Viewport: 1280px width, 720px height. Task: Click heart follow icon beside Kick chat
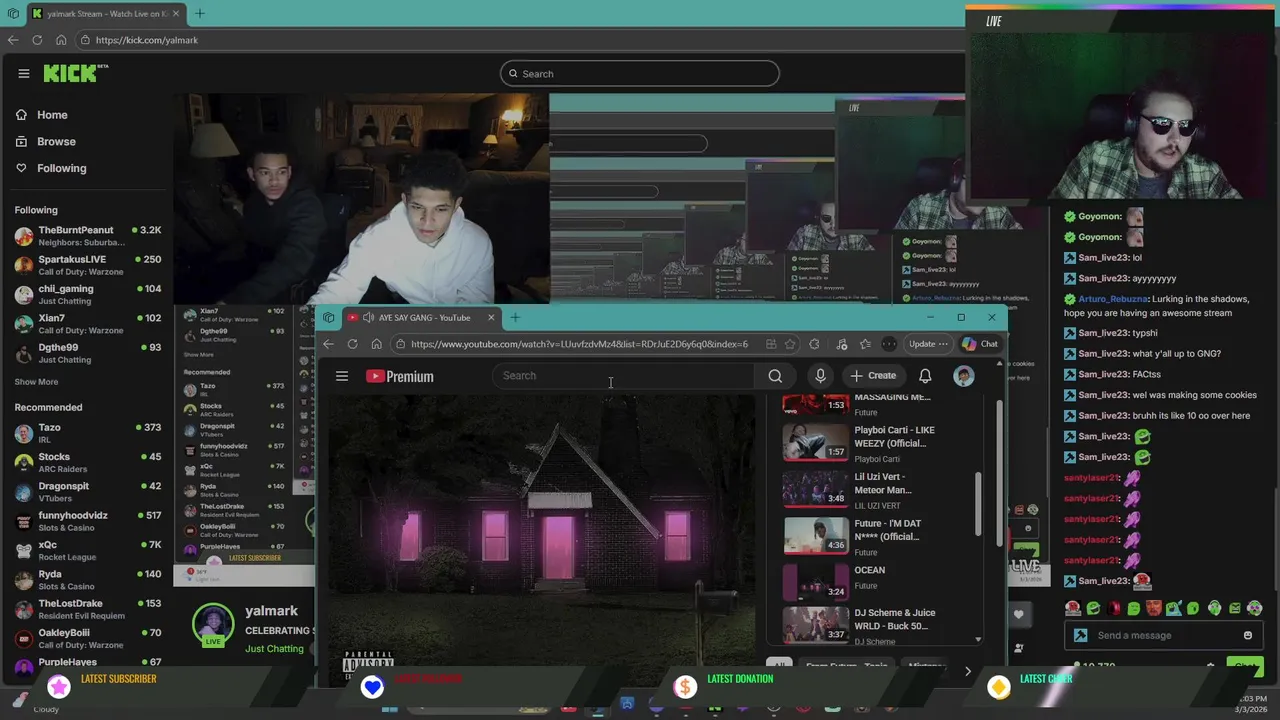1019,614
